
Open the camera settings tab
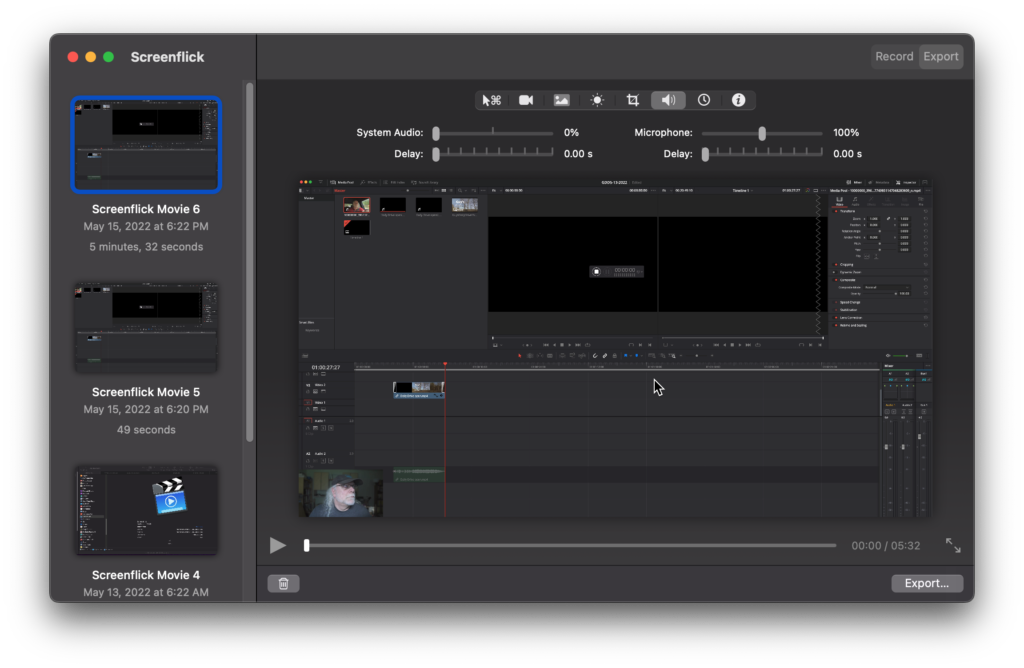coord(526,100)
